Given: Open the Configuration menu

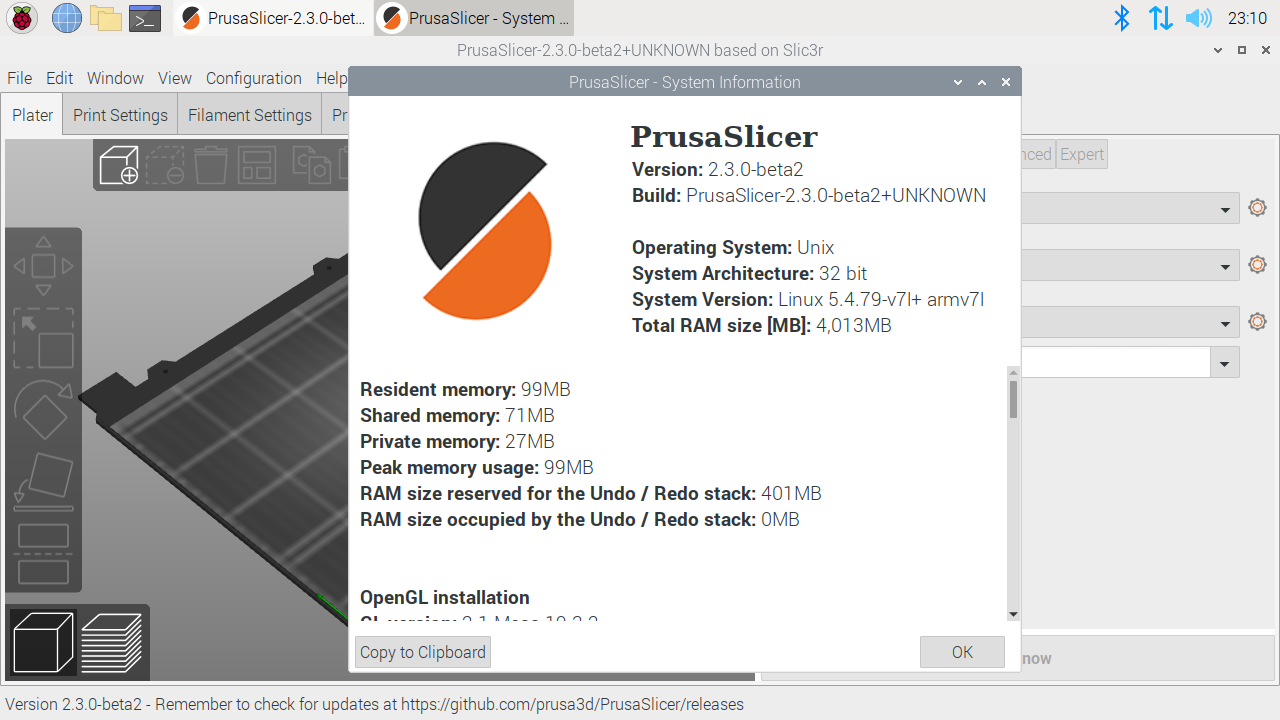Looking at the screenshot, I should point(254,78).
